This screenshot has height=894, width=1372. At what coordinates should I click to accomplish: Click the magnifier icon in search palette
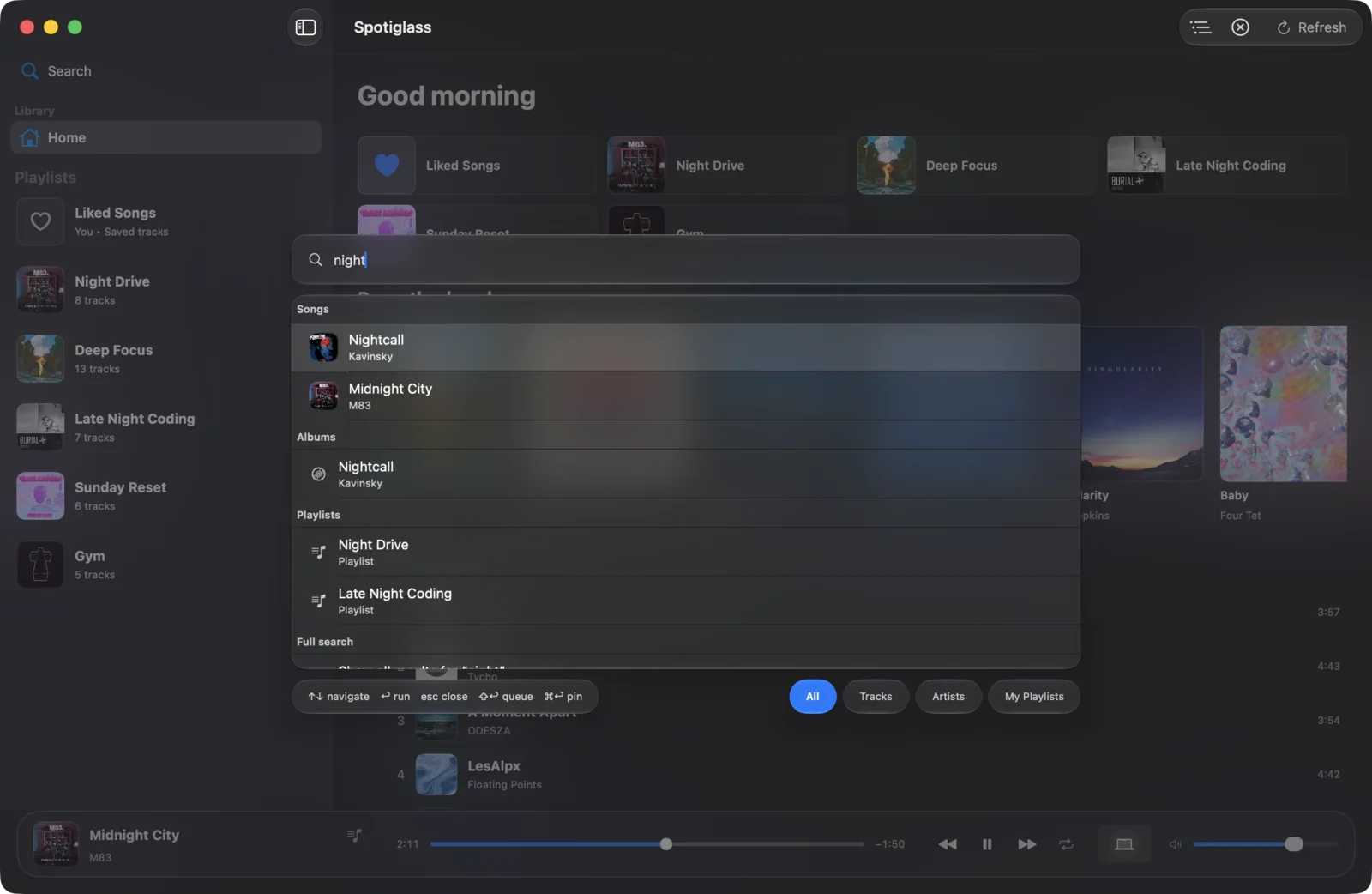(x=316, y=260)
